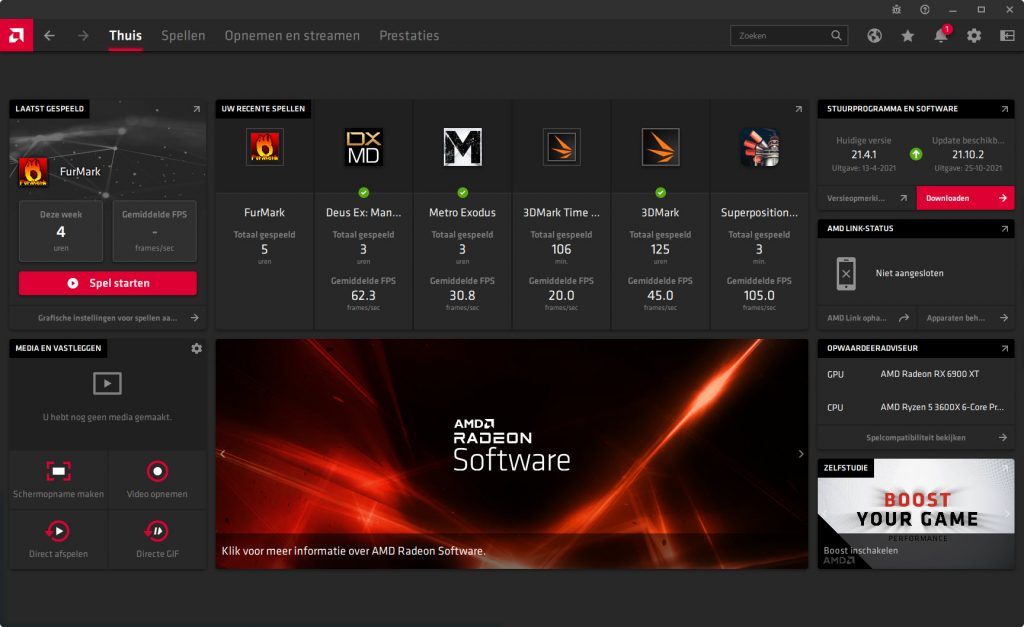
Task: Click the Direct afspelen icon
Action: 58,531
